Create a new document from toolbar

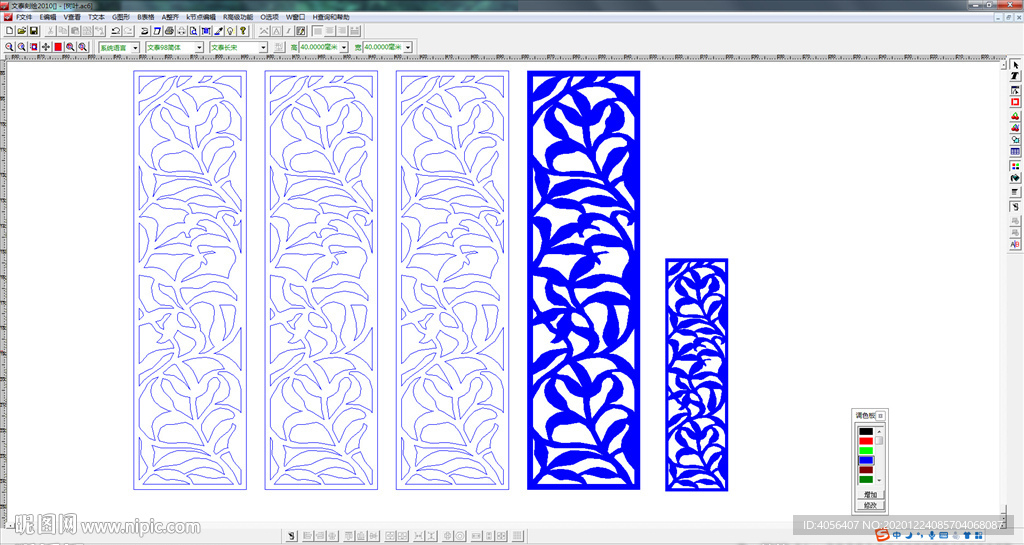(x=10, y=31)
